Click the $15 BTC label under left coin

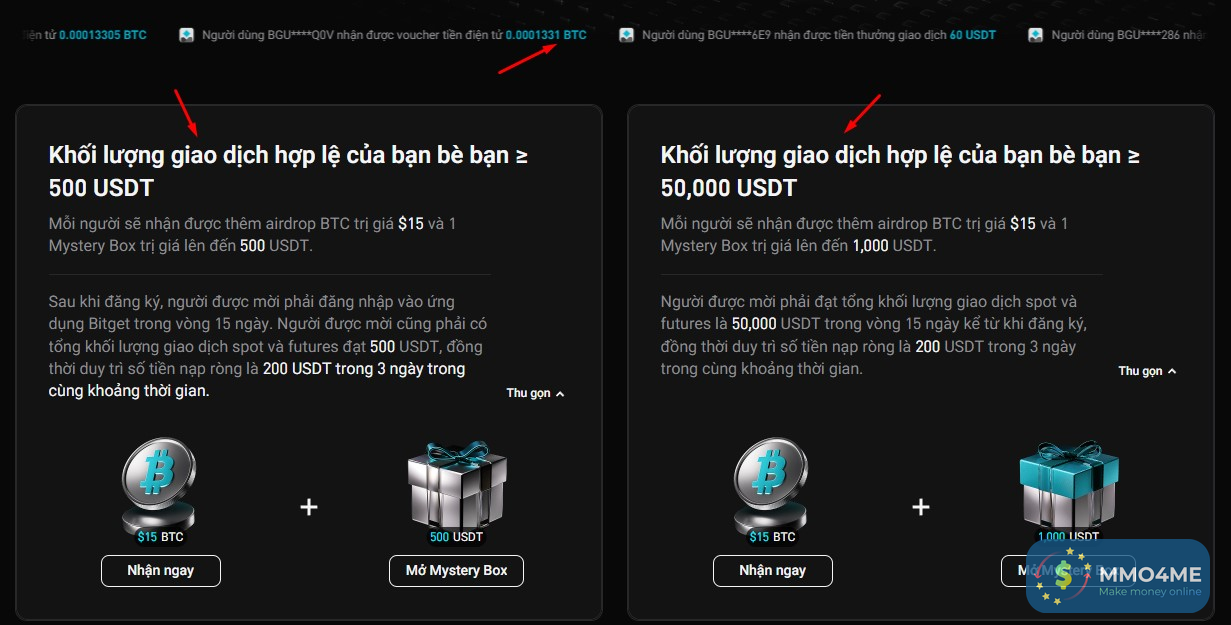[160, 537]
